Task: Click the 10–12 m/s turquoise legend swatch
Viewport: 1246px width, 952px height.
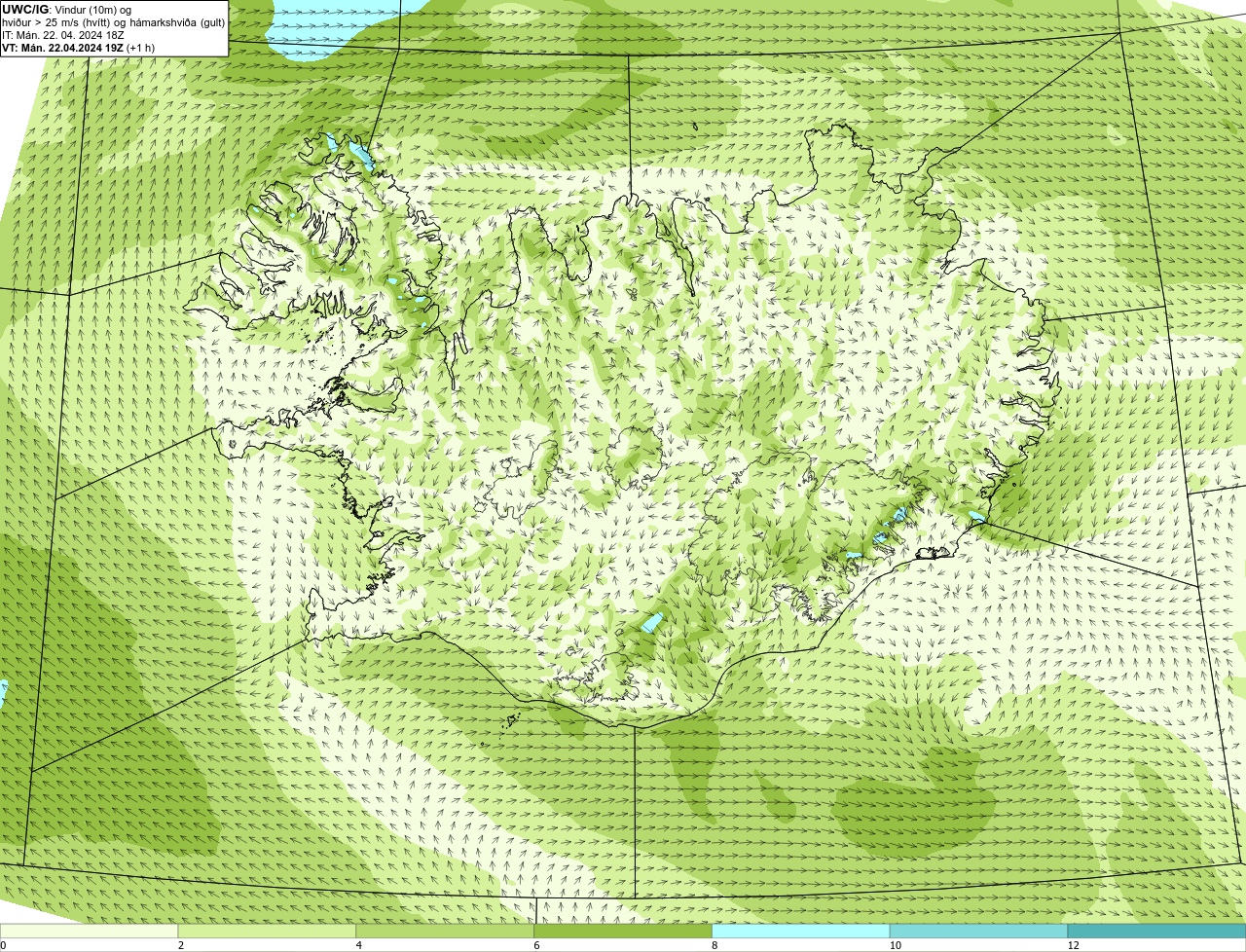Action: 978,932
